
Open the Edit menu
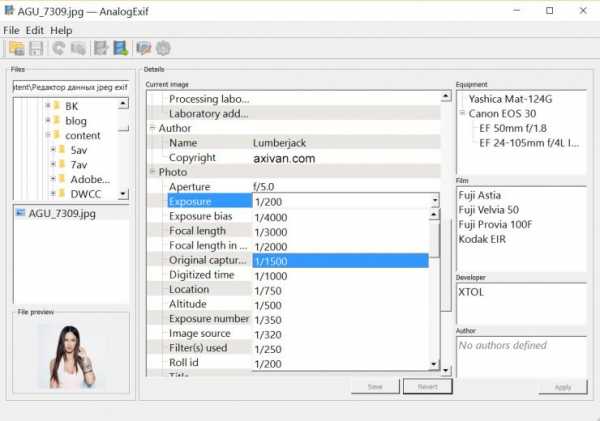click(35, 30)
